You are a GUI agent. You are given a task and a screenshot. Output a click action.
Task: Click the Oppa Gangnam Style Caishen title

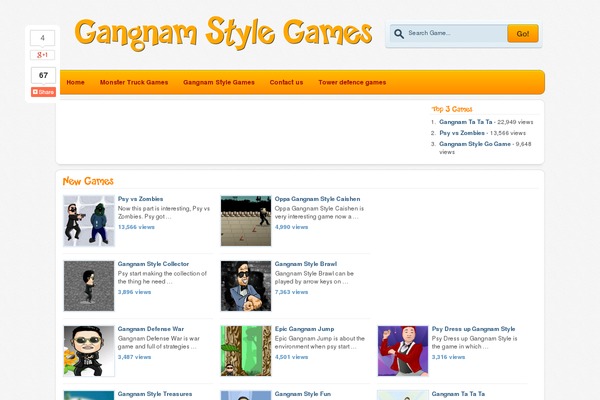(317, 199)
